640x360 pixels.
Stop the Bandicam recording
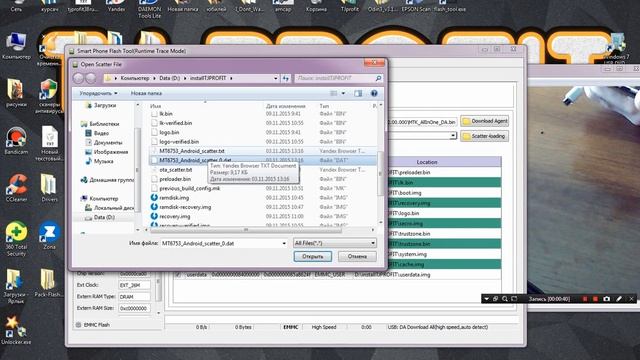[x=595, y=299]
